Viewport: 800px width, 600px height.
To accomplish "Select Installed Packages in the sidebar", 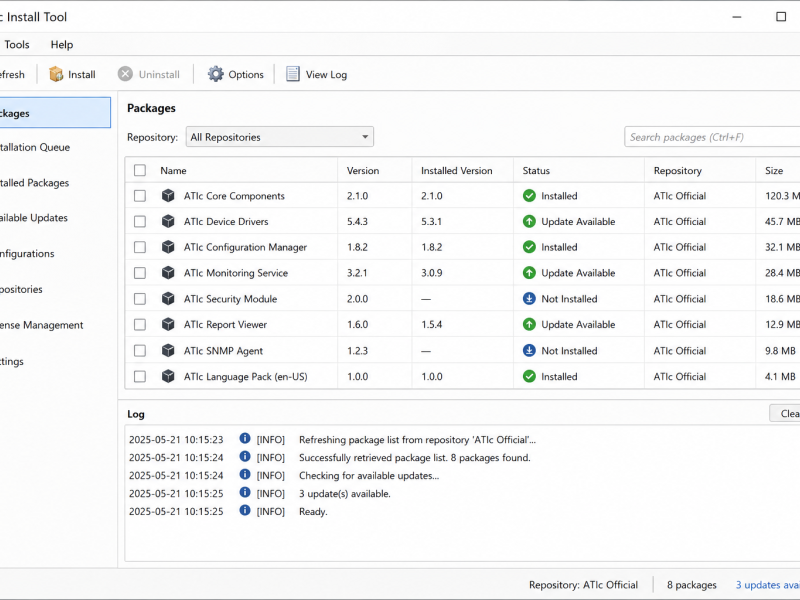I will tap(34, 183).
